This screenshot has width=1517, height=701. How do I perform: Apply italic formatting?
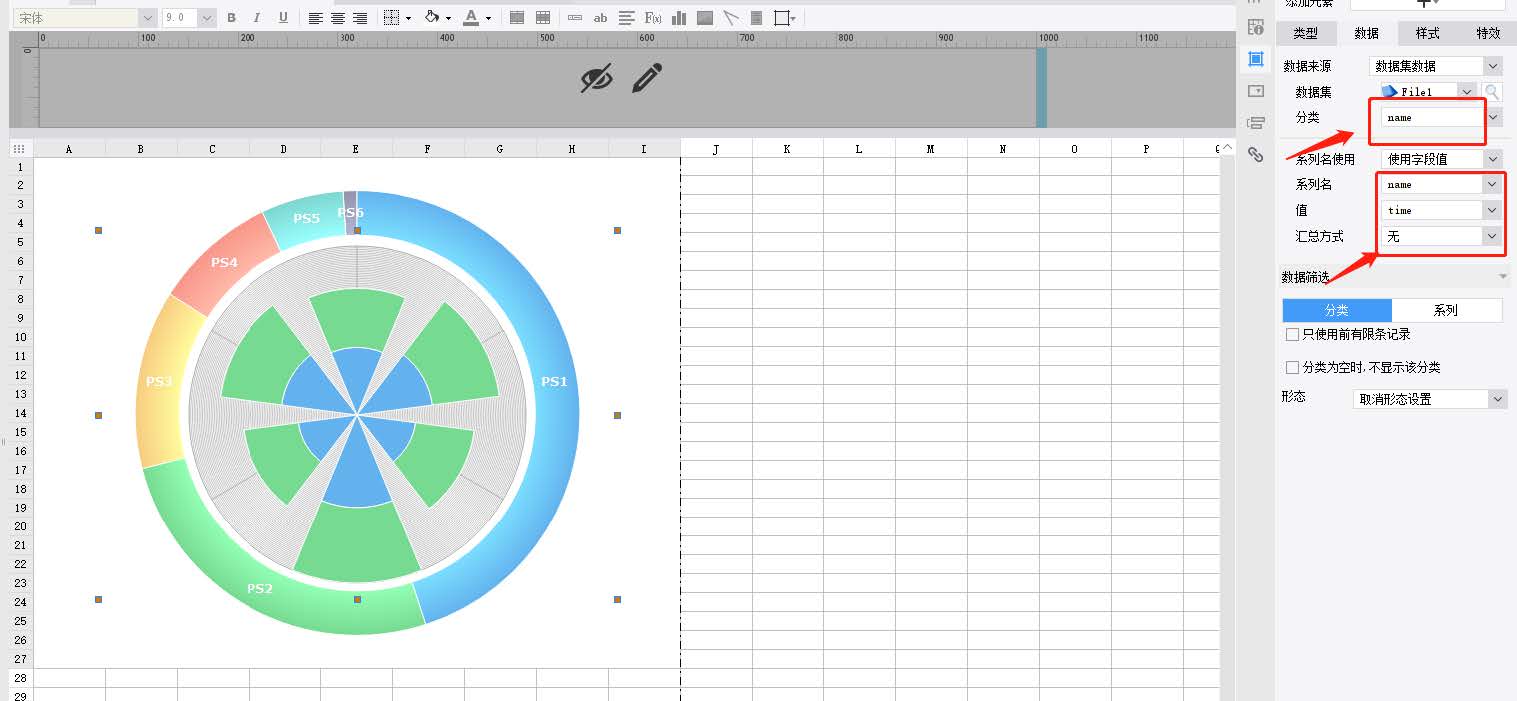coord(257,18)
